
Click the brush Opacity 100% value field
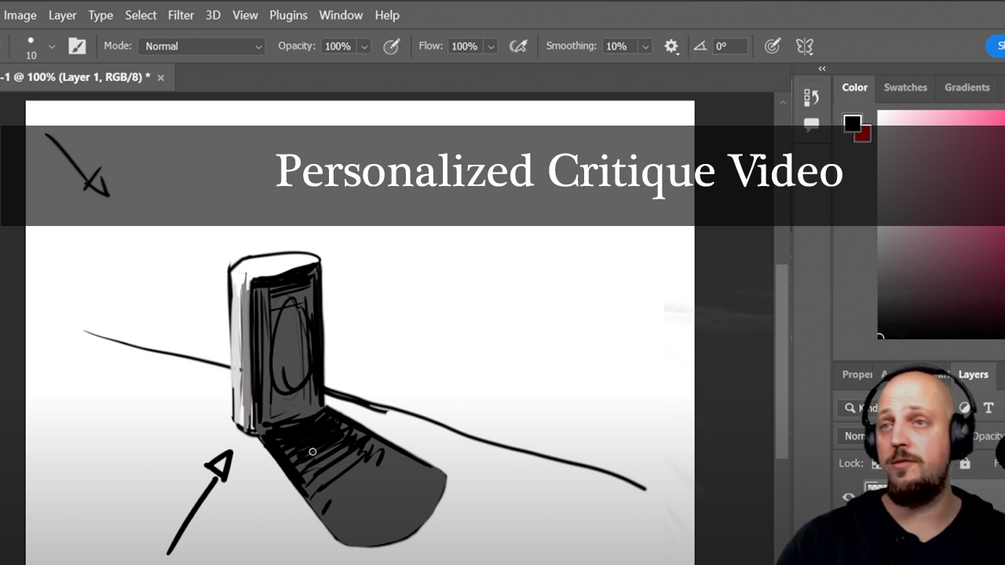coord(338,46)
